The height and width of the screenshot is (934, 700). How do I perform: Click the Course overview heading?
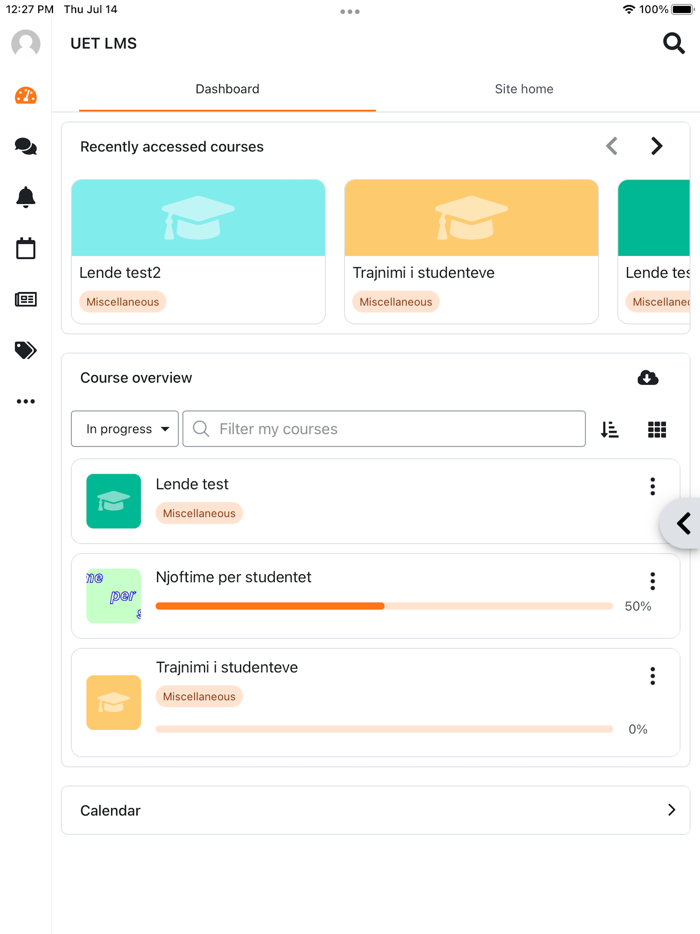coord(136,378)
